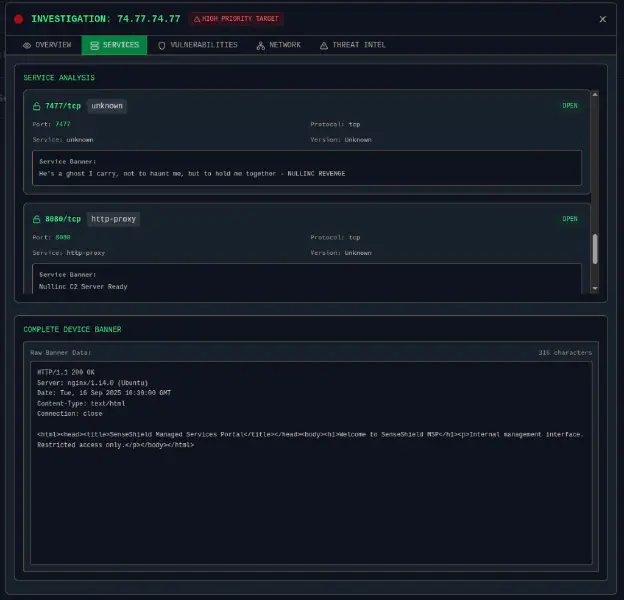Close the investigation panel
Image resolution: width=624 pixels, height=600 pixels.
pyautogui.click(x=602, y=18)
